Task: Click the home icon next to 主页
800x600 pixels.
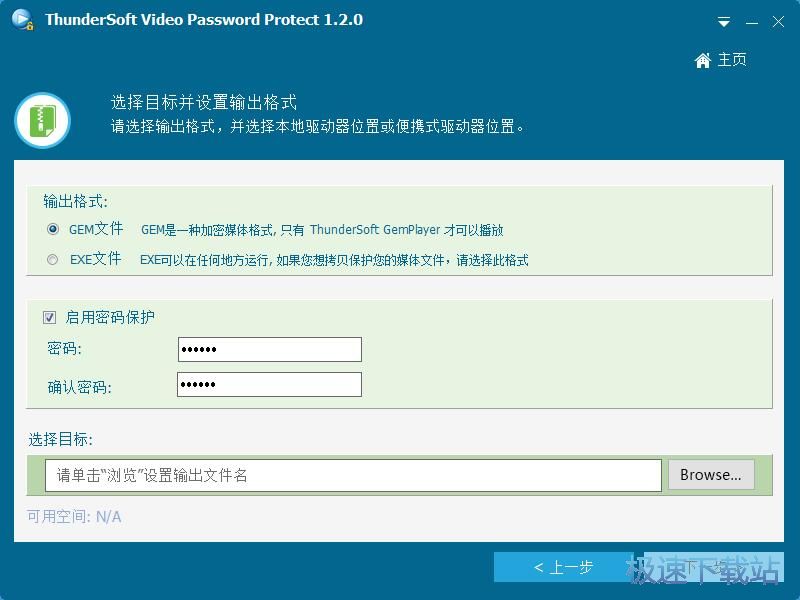Action: tap(703, 60)
